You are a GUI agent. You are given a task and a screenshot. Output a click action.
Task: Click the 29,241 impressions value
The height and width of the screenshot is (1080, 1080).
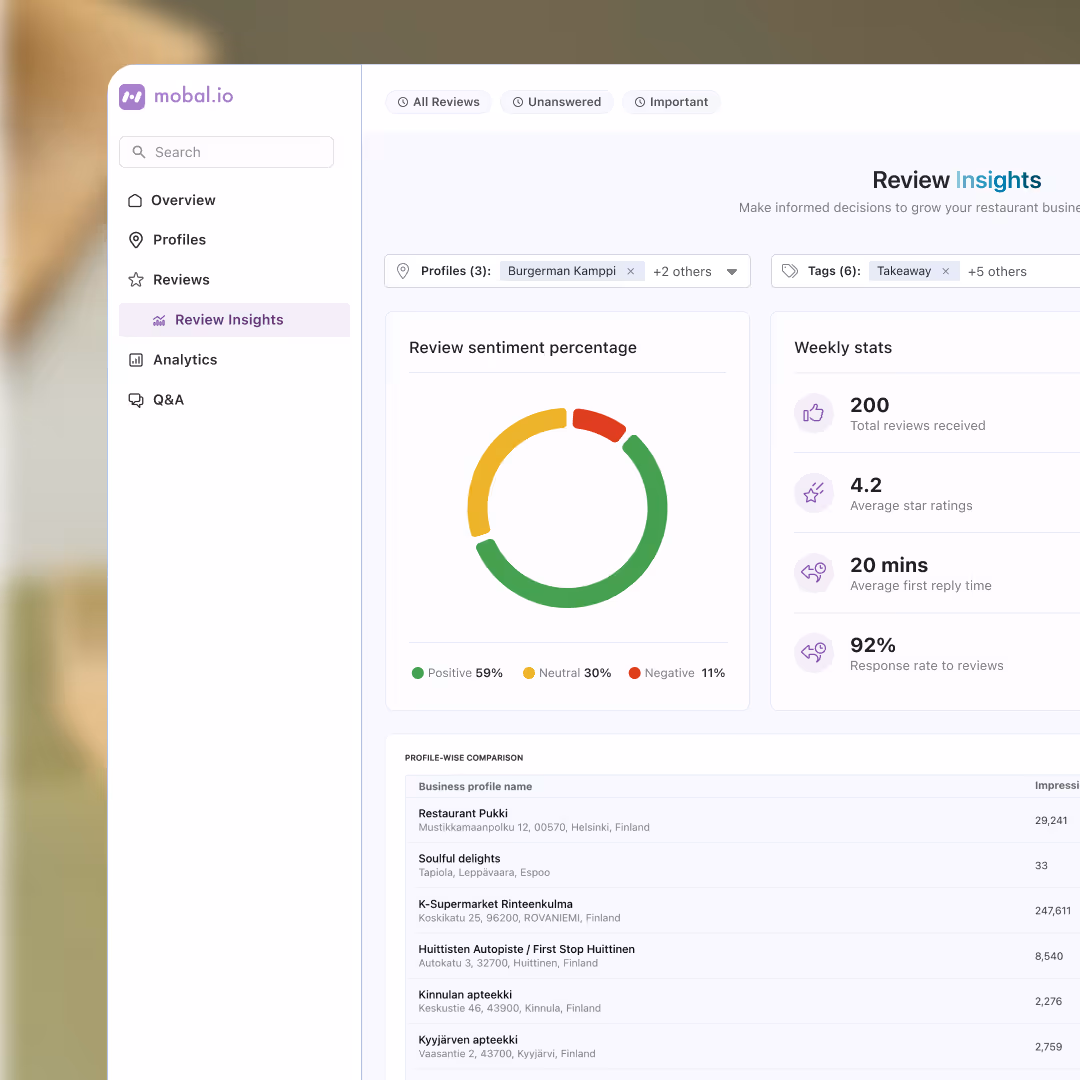click(x=1051, y=820)
